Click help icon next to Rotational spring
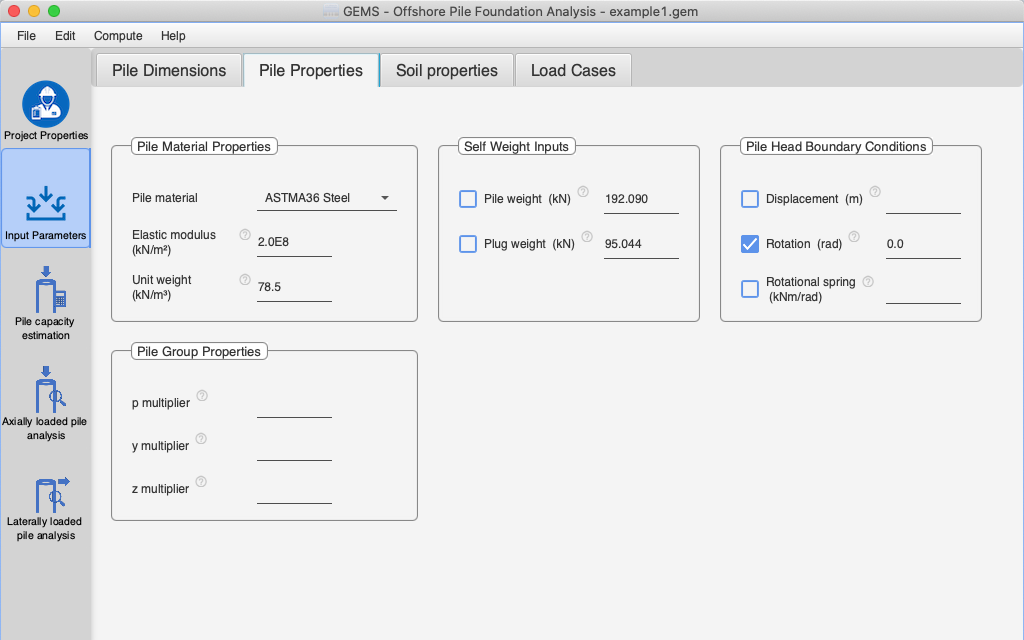 pyautogui.click(x=868, y=282)
